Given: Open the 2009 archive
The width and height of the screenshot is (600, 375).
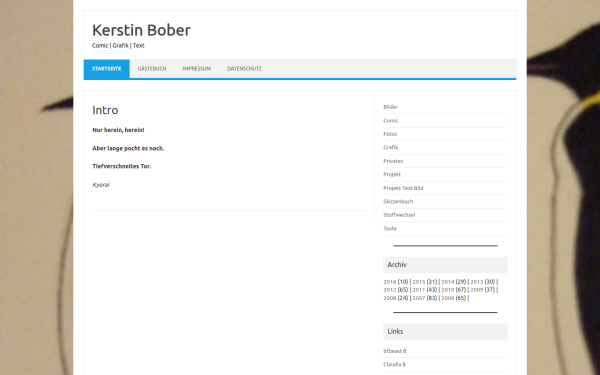Looking at the screenshot, I should 476,290.
